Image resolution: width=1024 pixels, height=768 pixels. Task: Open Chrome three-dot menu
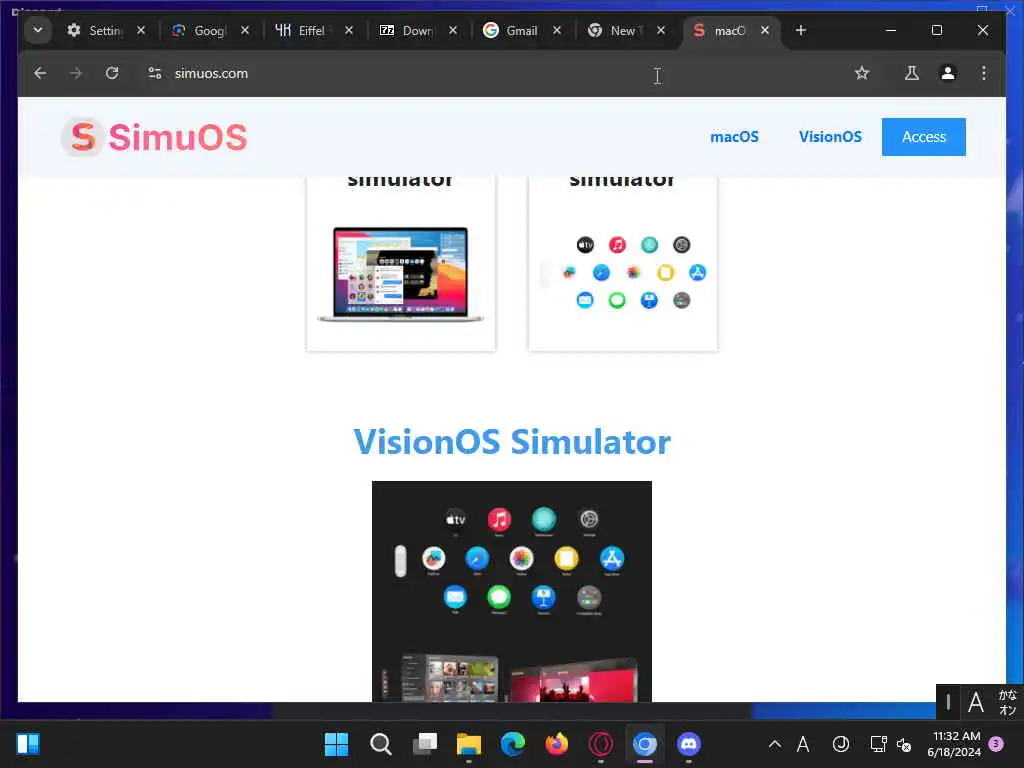984,73
